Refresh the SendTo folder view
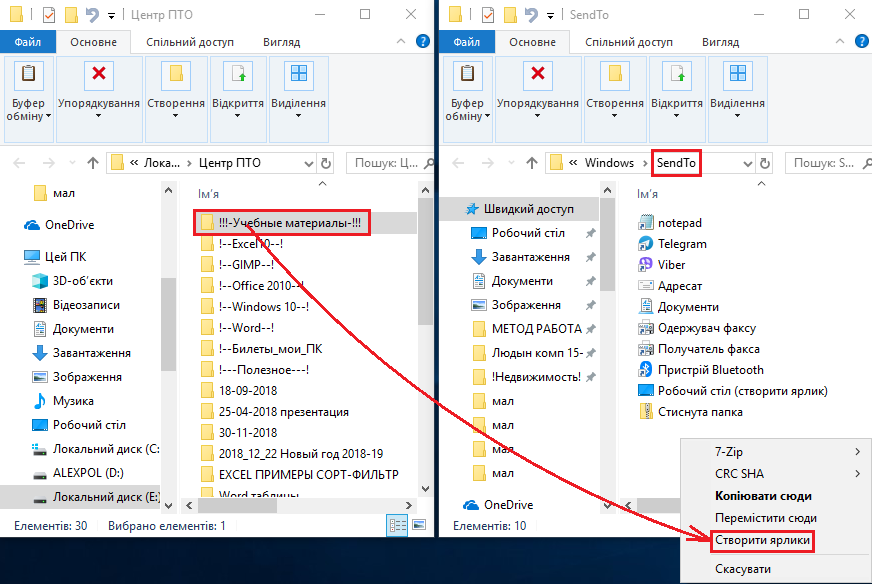872x584 pixels. click(x=765, y=164)
